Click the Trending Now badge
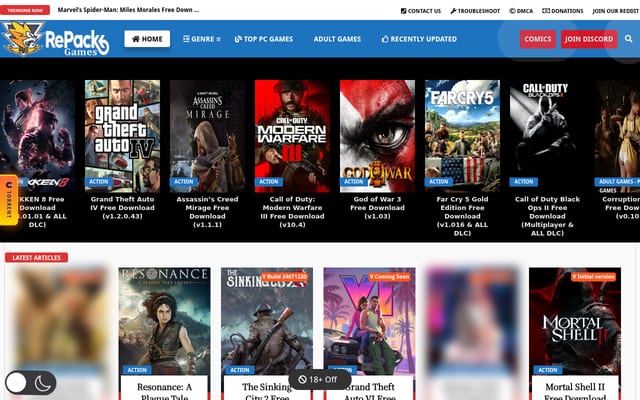The height and width of the screenshot is (400, 640). pos(25,10)
